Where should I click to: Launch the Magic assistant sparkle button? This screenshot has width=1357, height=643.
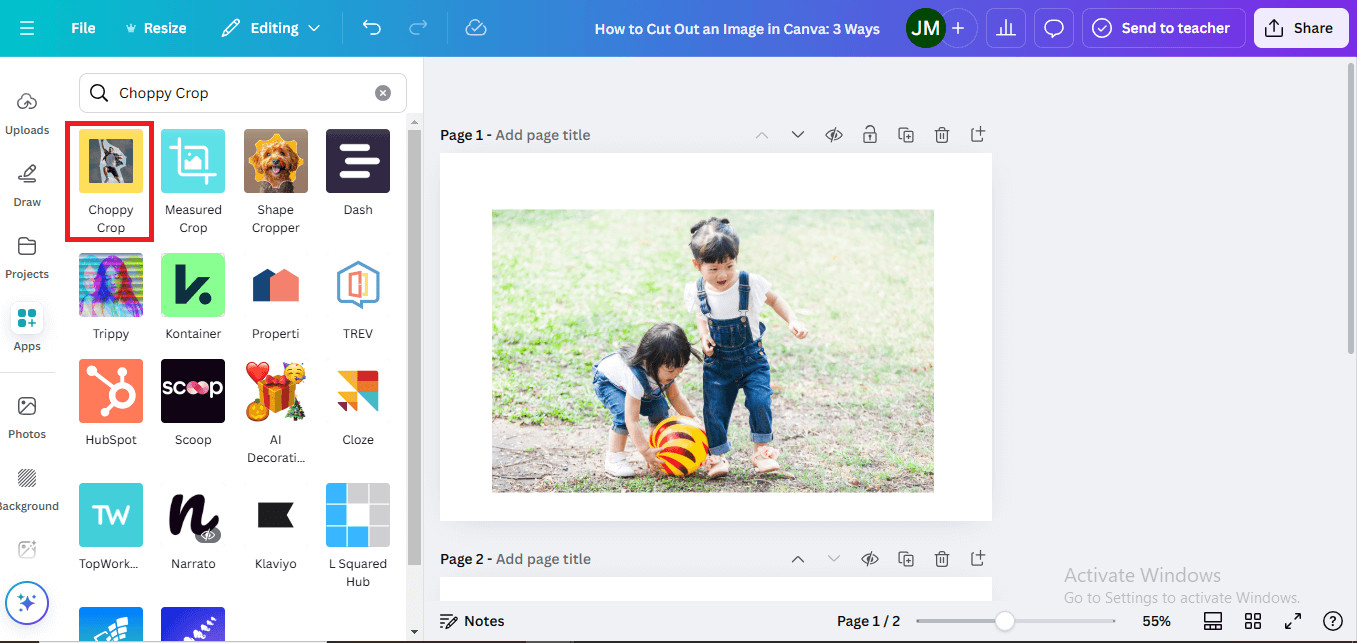(x=27, y=603)
